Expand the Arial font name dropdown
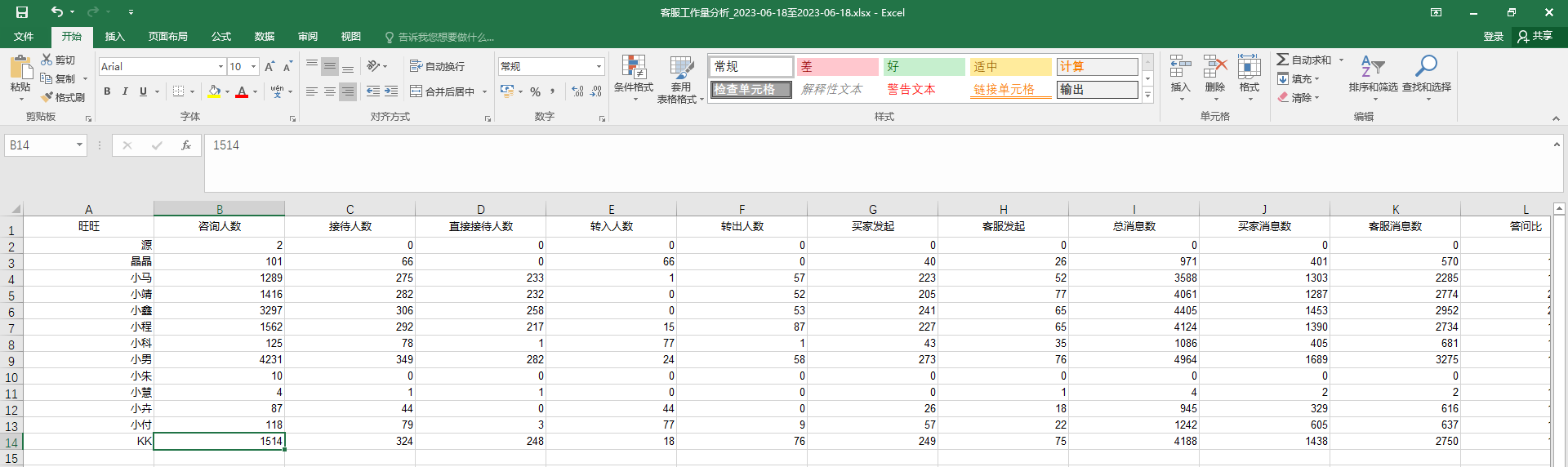 coord(220,66)
